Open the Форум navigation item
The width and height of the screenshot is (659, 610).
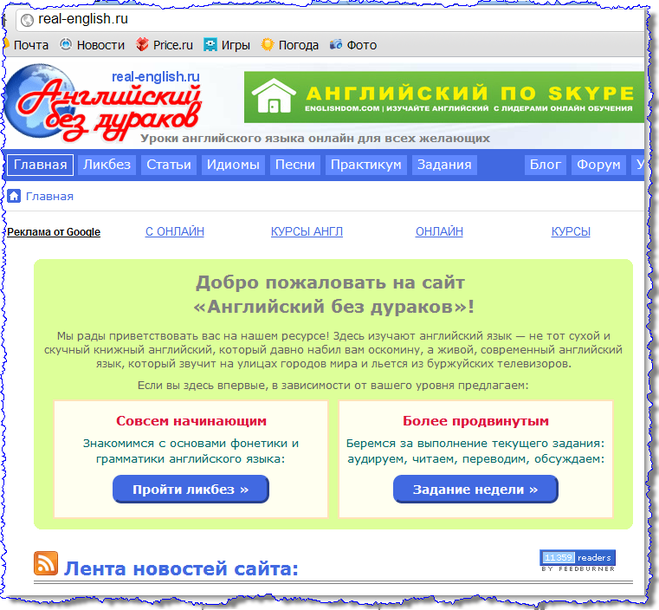tap(599, 165)
